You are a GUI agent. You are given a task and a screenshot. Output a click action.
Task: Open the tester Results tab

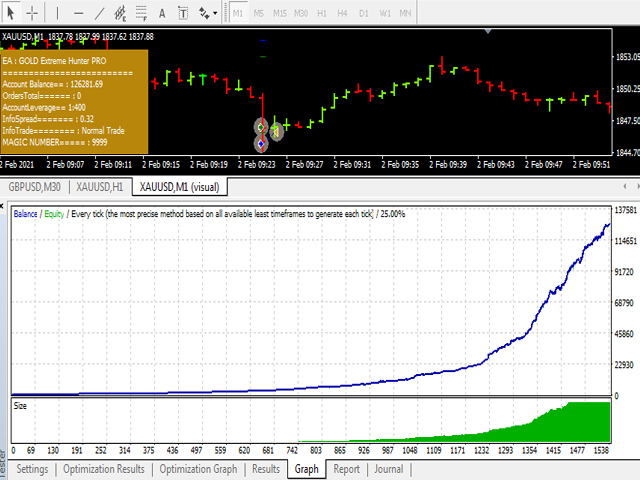(266, 469)
